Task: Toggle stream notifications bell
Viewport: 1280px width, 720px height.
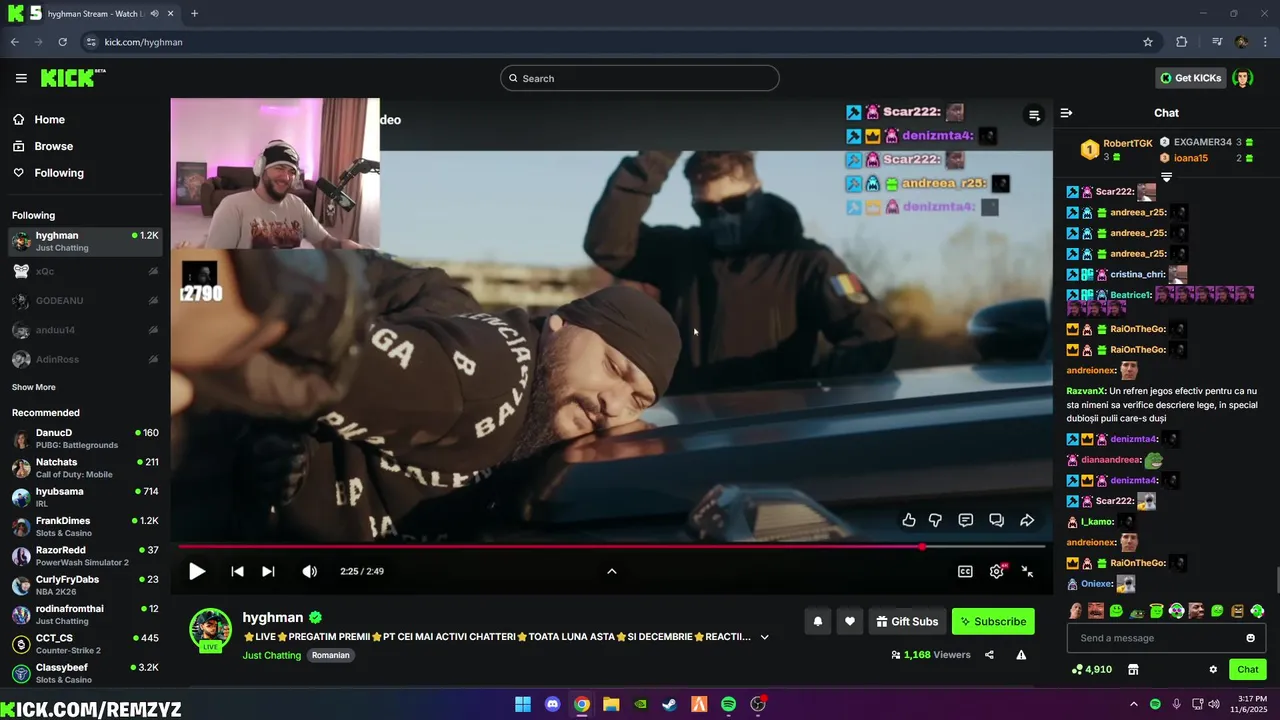Action: [818, 621]
